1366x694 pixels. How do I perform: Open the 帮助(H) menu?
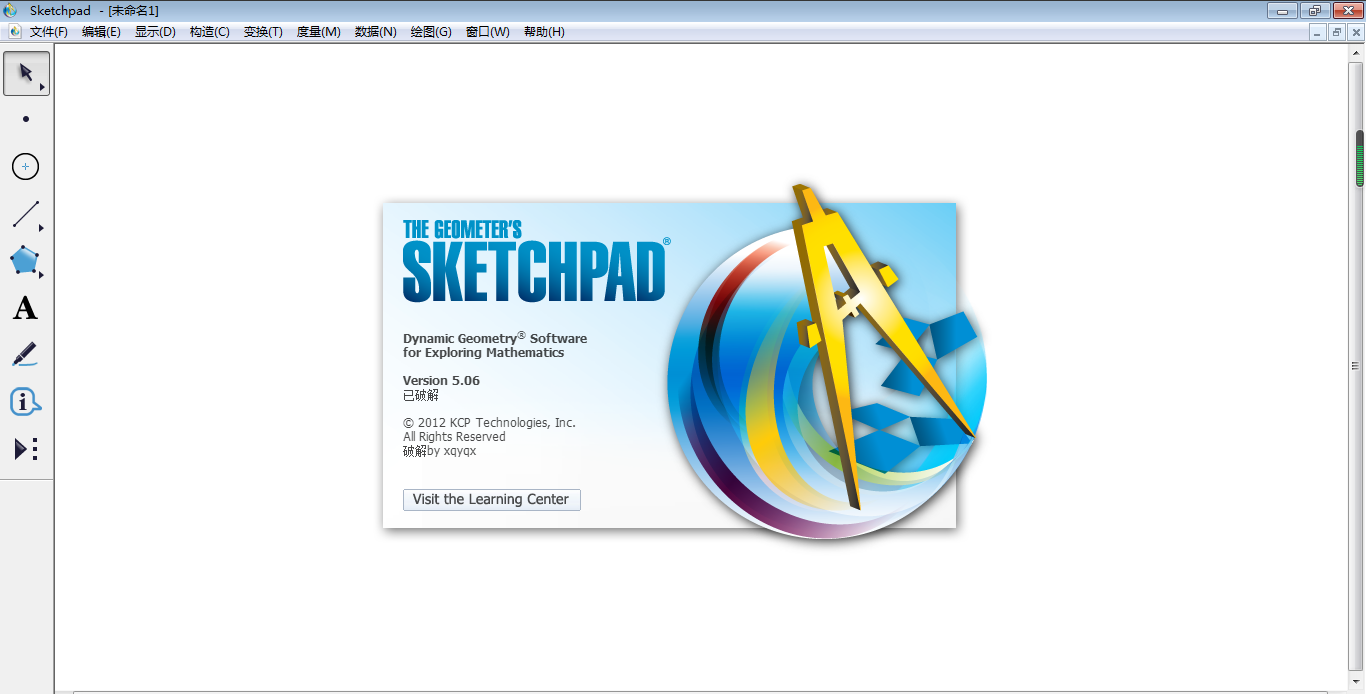[544, 32]
